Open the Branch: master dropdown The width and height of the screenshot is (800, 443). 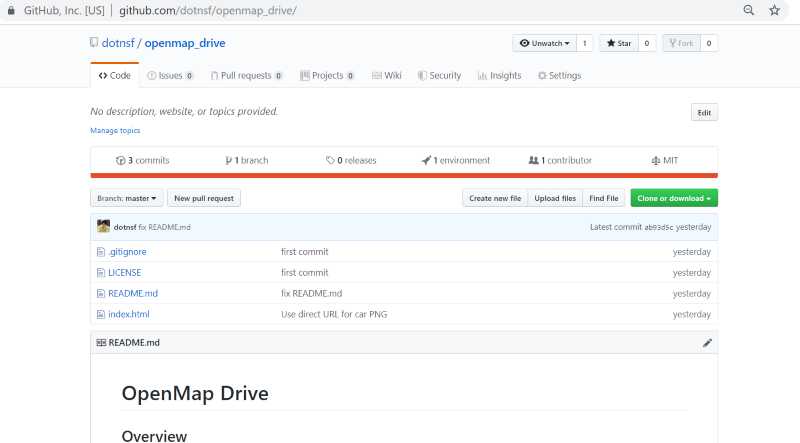[127, 198]
